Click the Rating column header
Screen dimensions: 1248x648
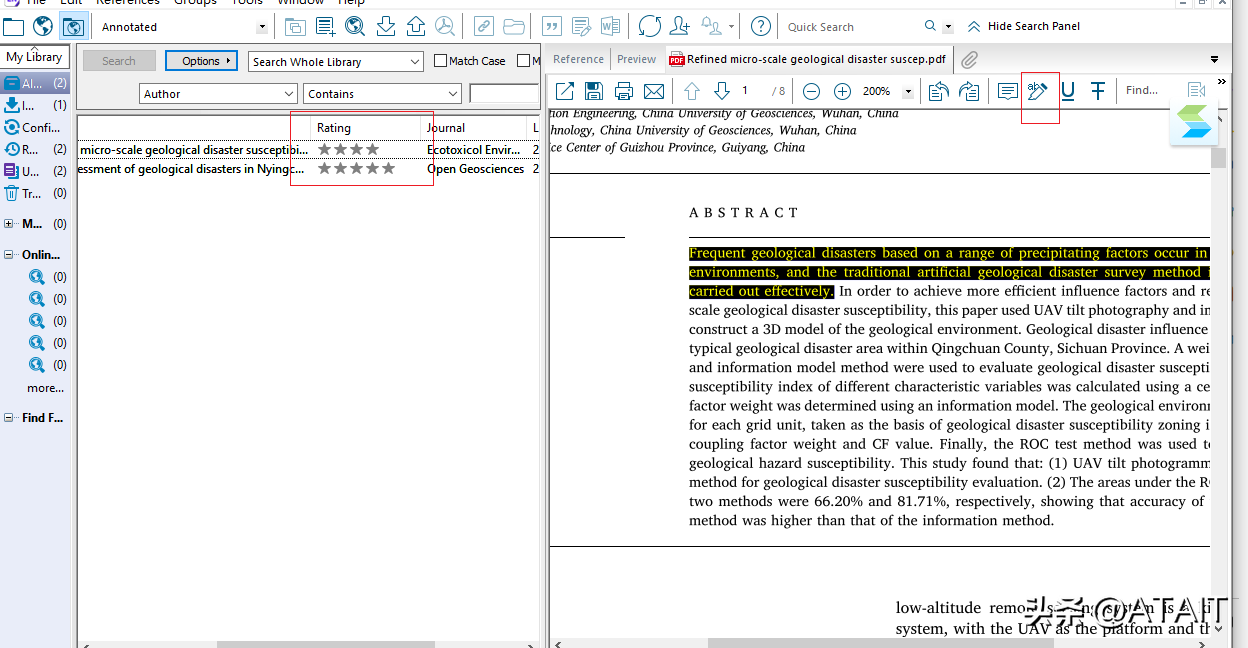pos(366,128)
